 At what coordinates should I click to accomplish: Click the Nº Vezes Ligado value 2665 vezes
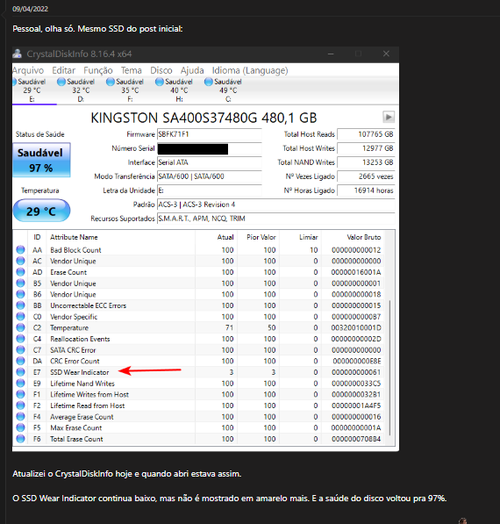tap(366, 176)
